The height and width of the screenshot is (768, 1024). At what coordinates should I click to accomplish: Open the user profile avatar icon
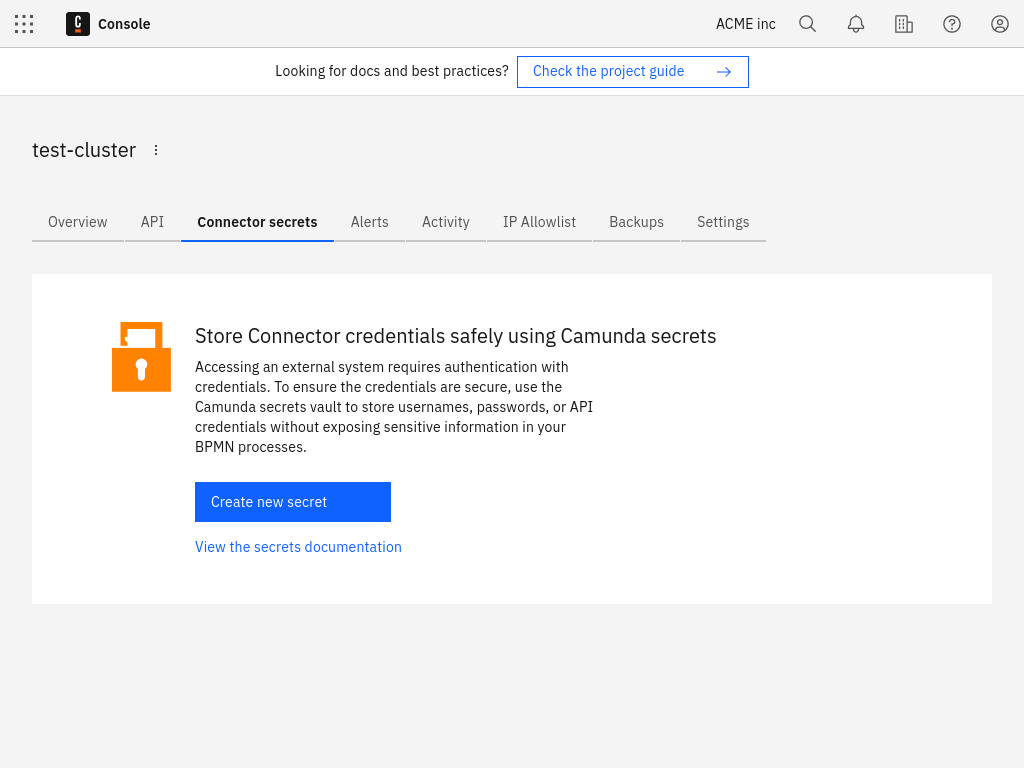coord(1000,24)
